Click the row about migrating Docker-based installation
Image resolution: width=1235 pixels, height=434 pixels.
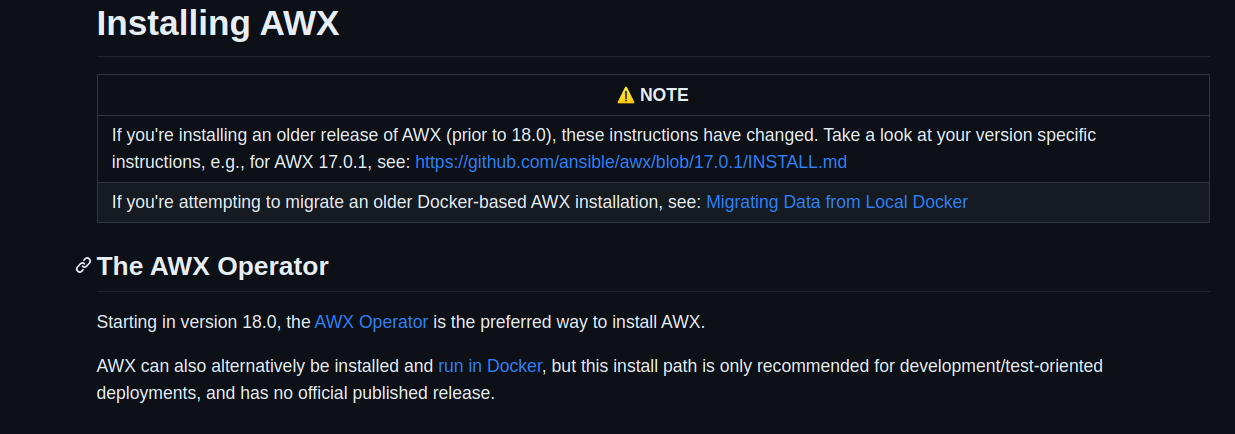point(653,202)
